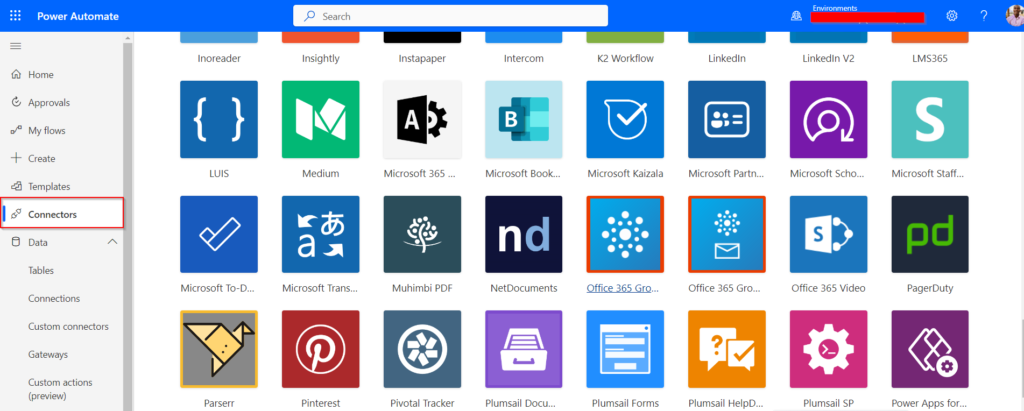Open the LUIS connector icon

coord(219,120)
